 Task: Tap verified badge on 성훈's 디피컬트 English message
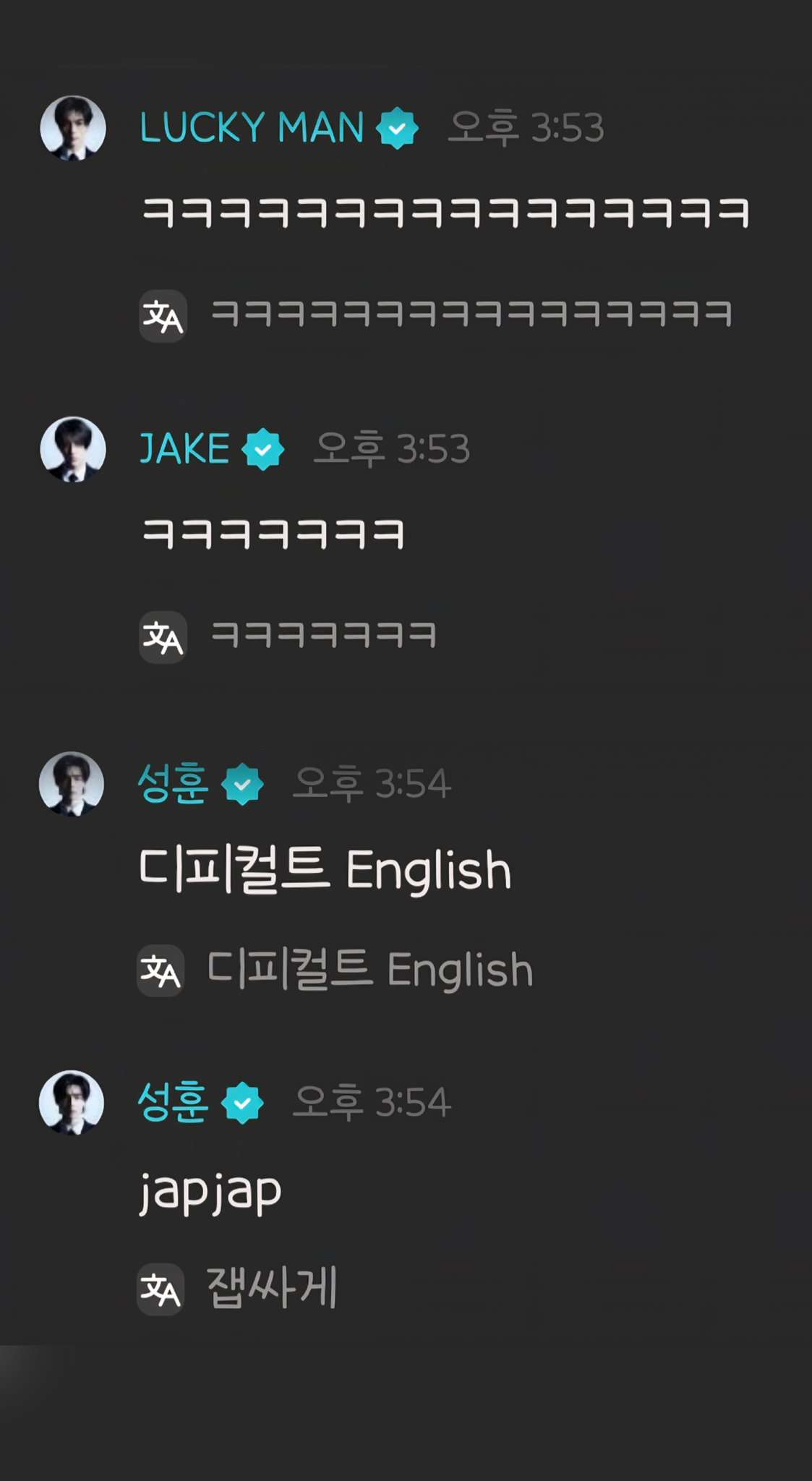pos(243,784)
